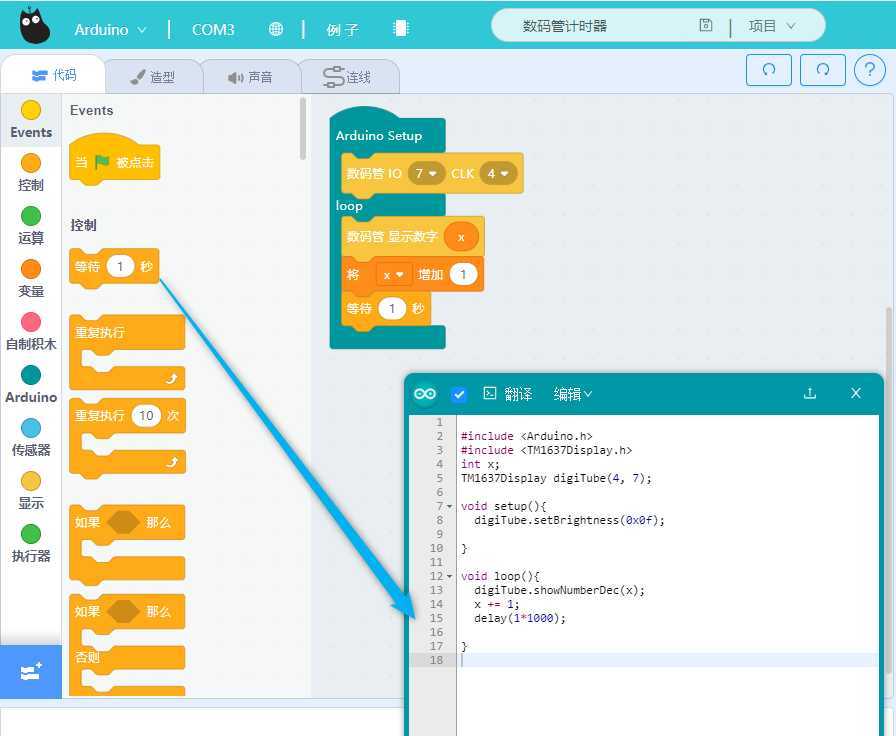Click the x variable in 显示数字 block
The width and height of the screenshot is (896, 736).
pos(461,237)
